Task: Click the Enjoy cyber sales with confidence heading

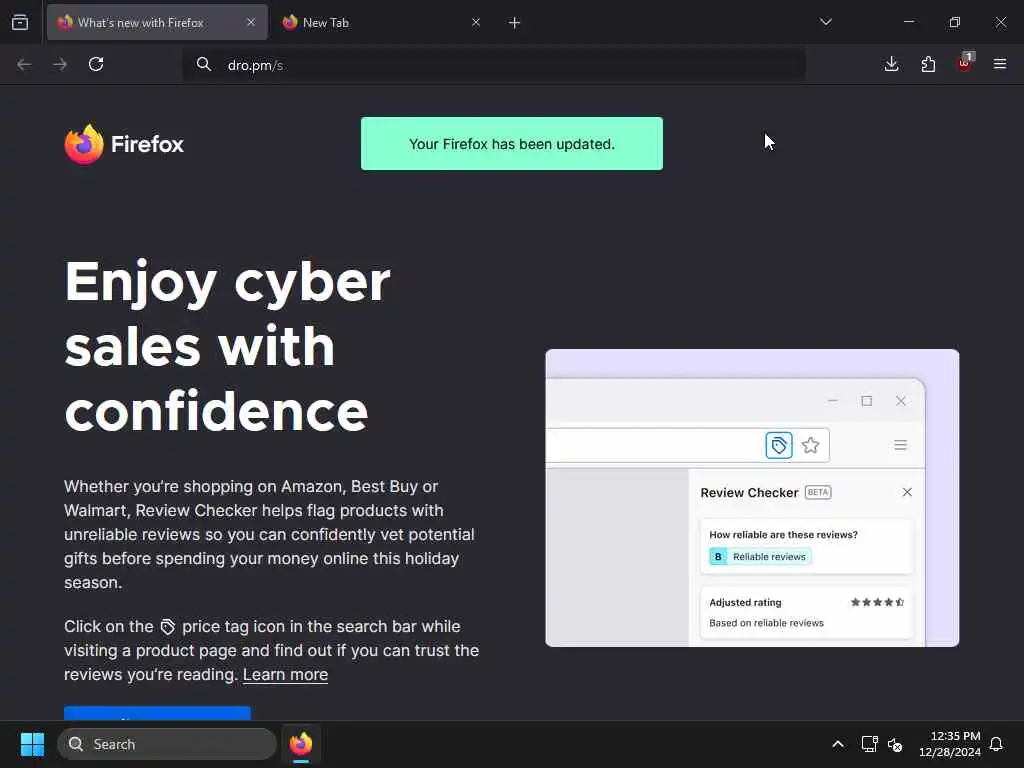Action: tap(227, 346)
